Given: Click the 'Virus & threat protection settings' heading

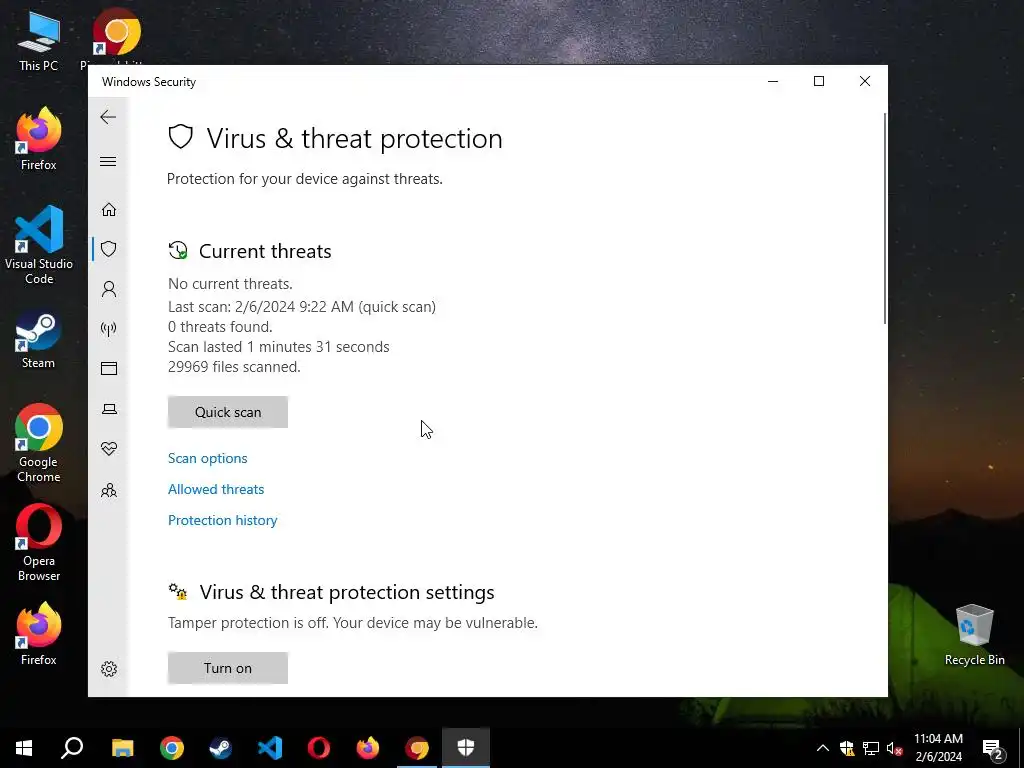Looking at the screenshot, I should point(347,592).
